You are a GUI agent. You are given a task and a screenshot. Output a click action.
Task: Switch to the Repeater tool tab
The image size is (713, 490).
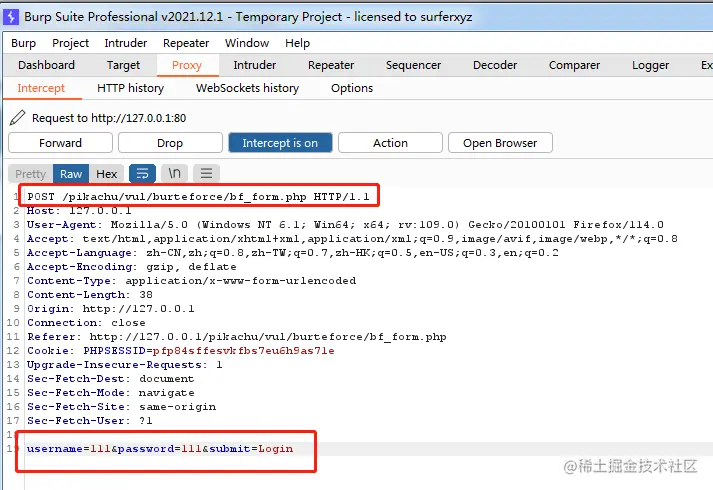331,65
